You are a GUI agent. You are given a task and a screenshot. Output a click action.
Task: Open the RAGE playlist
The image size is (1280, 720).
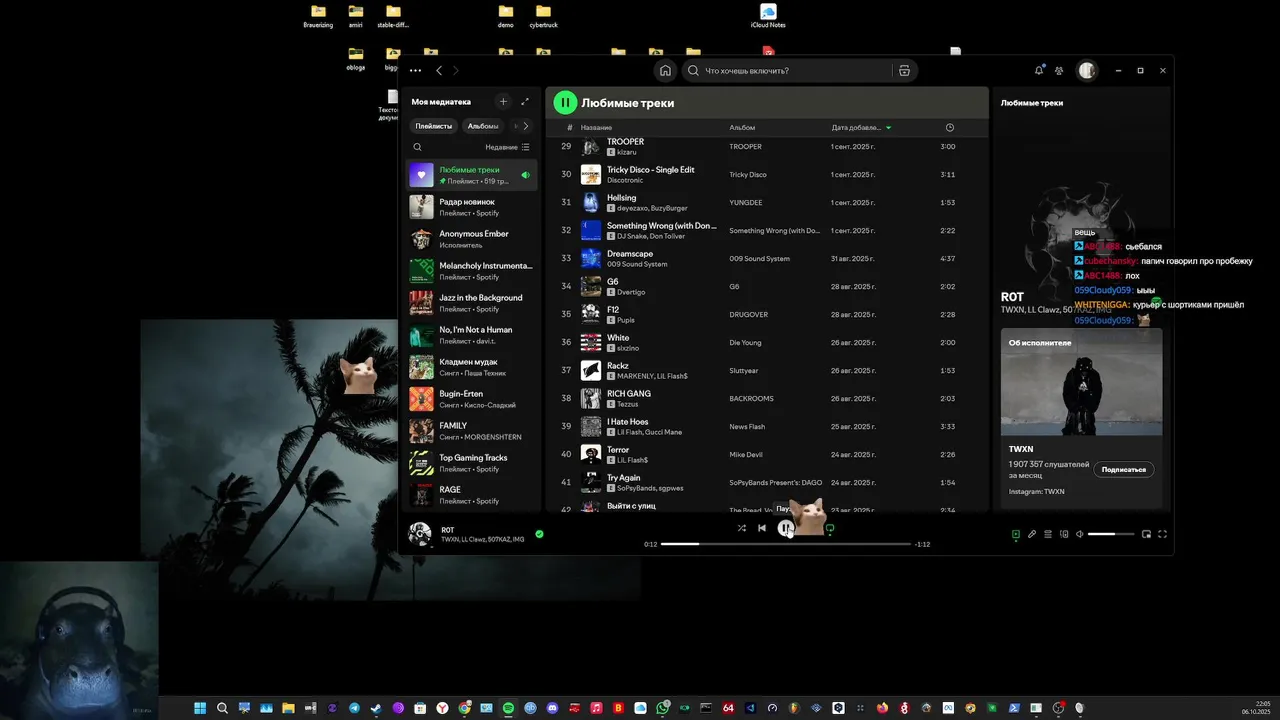pyautogui.click(x=472, y=495)
